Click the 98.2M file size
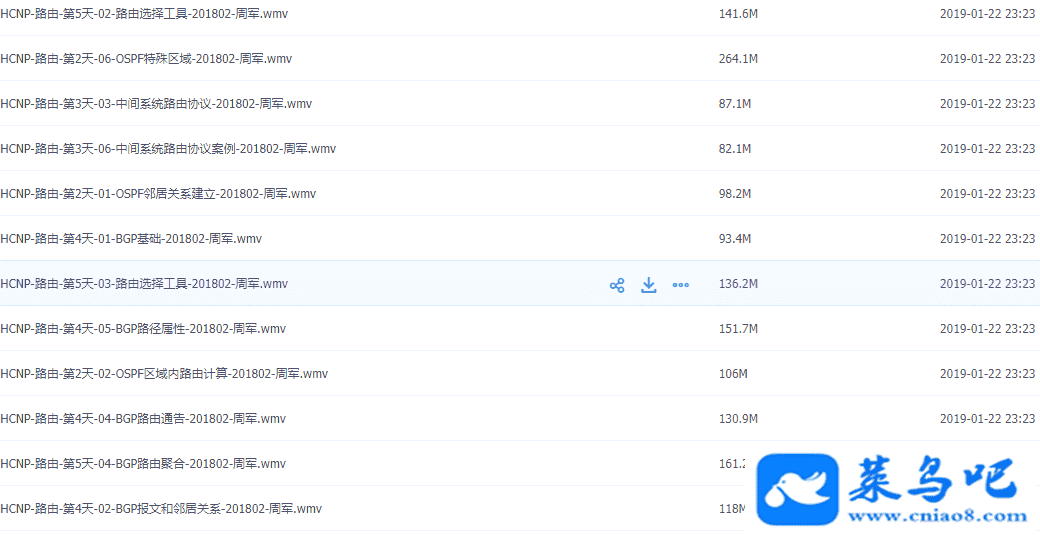 point(735,194)
